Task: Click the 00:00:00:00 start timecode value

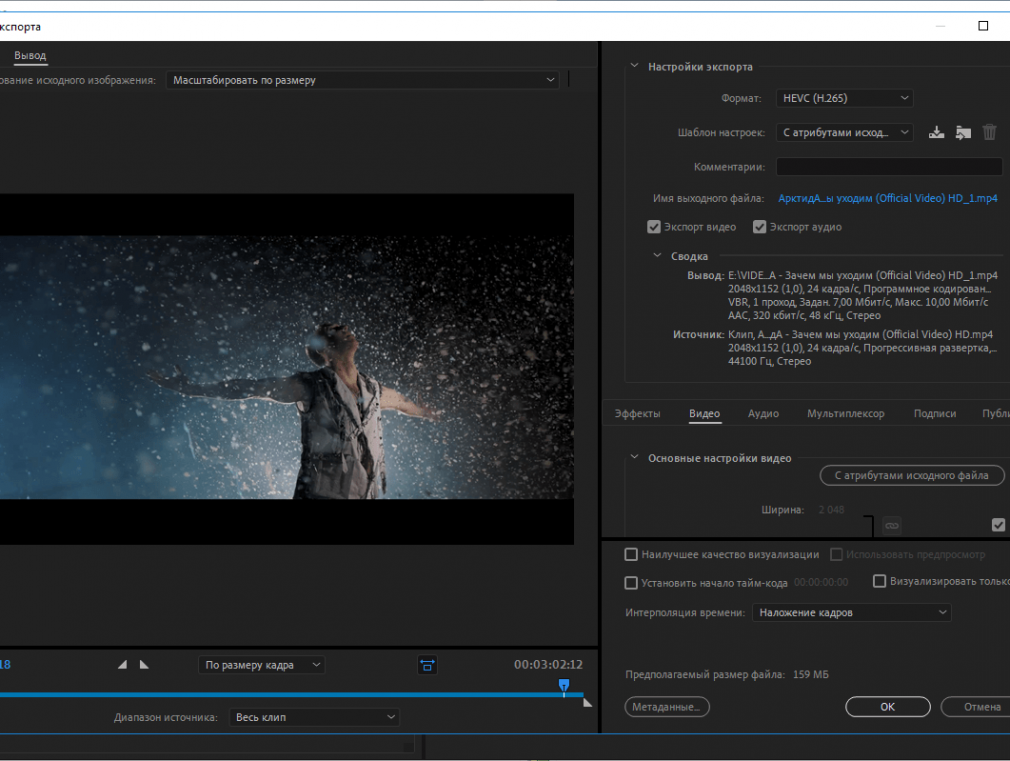Action: (821, 583)
